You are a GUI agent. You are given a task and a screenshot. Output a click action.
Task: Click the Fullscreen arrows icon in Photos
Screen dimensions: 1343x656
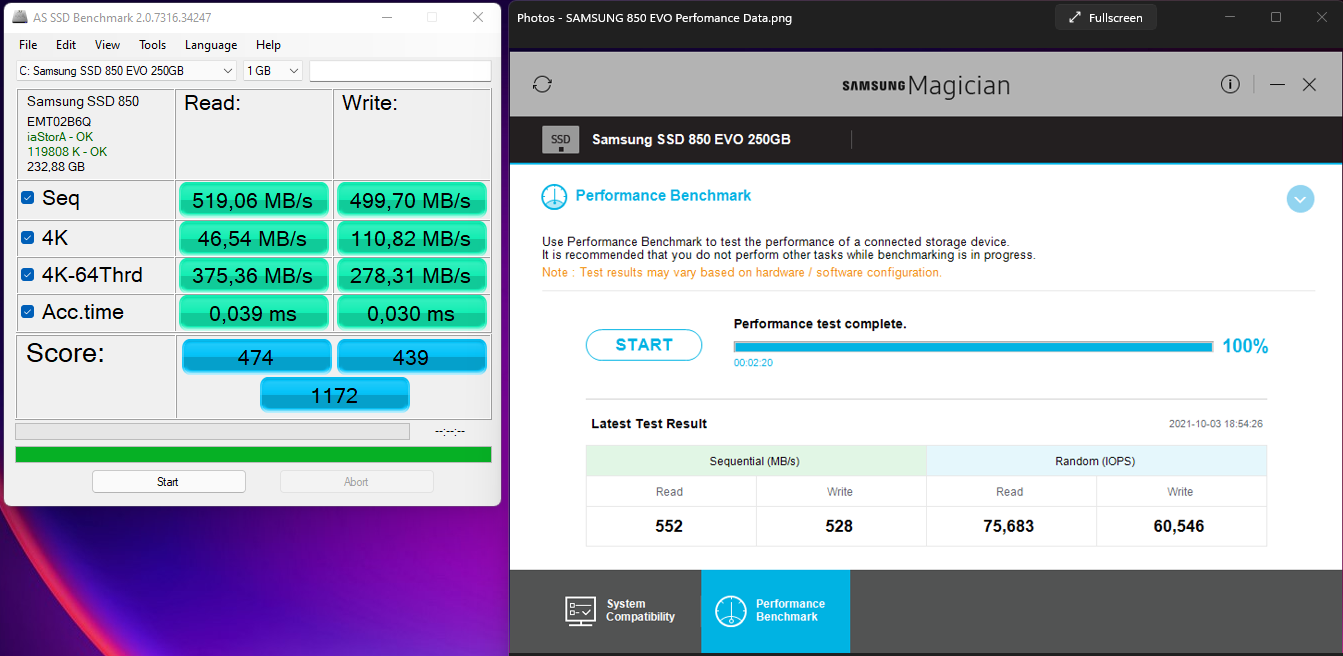click(1074, 18)
